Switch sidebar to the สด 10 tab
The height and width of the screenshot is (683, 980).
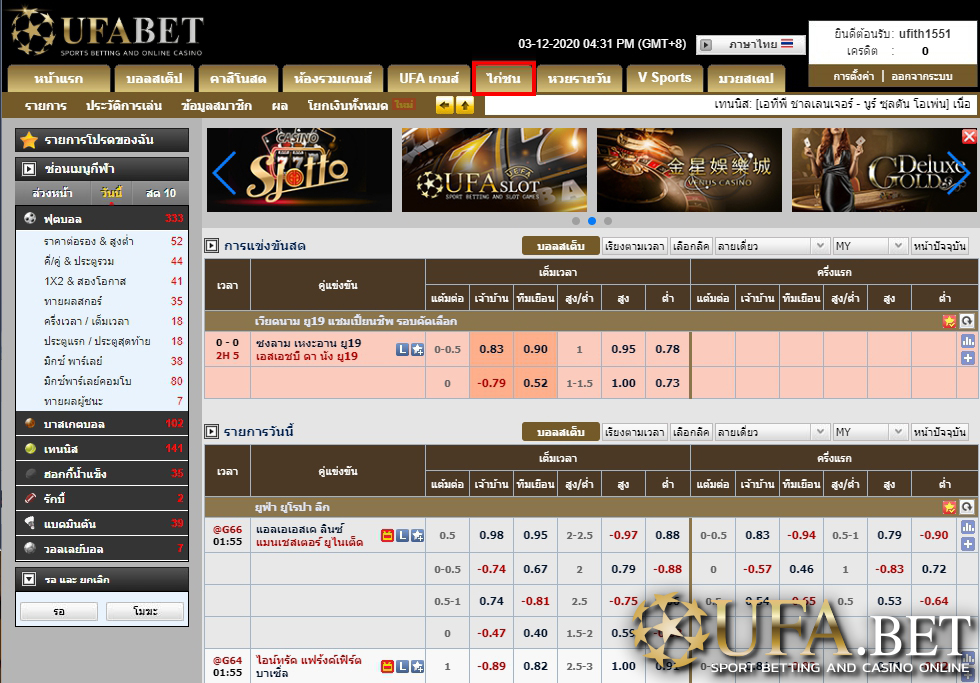pos(161,193)
